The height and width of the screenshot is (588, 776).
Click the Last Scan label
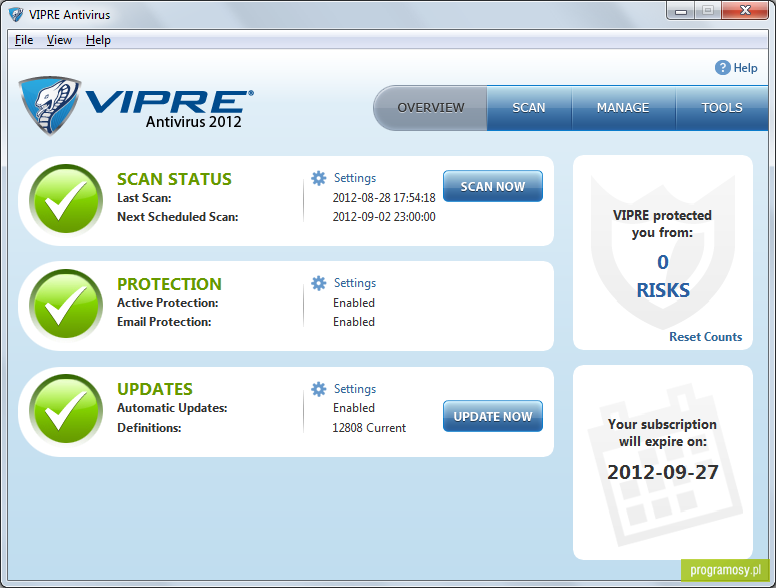coord(144,198)
